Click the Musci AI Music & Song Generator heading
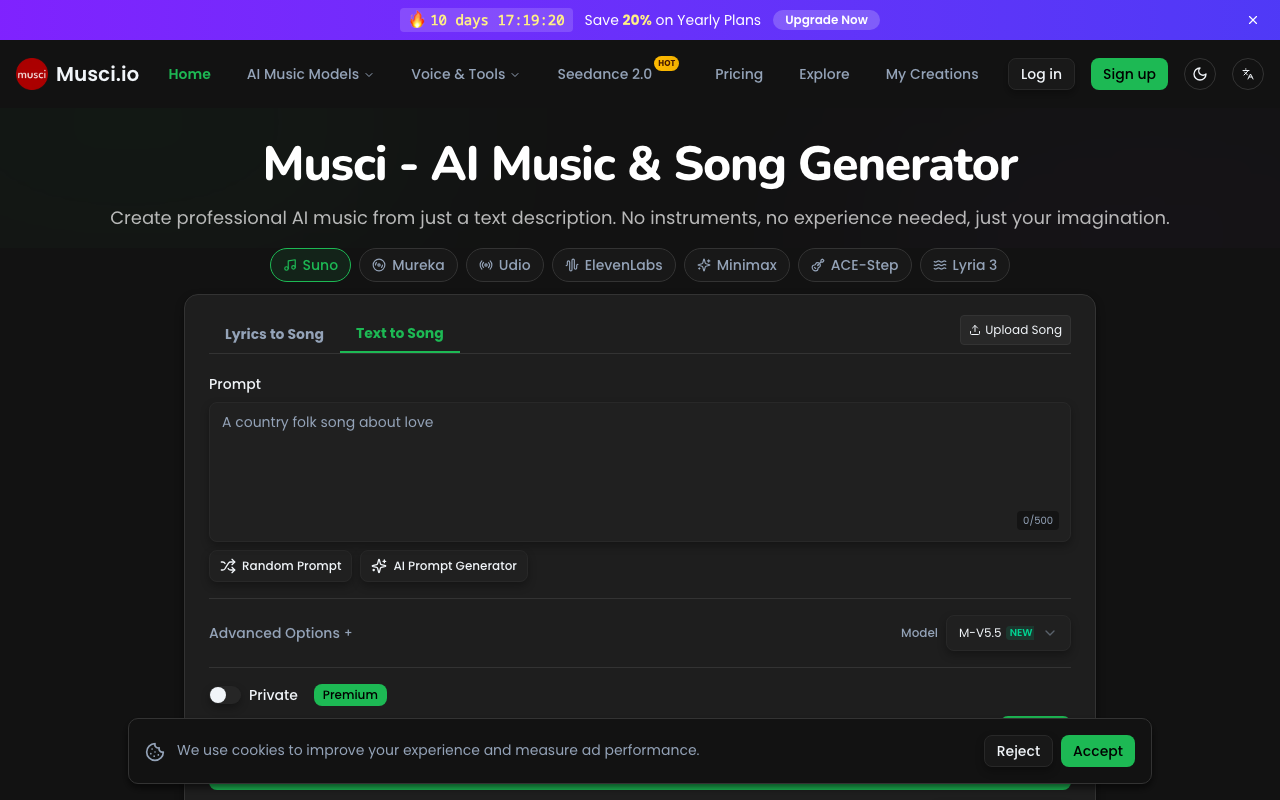The image size is (1280, 800). [640, 164]
